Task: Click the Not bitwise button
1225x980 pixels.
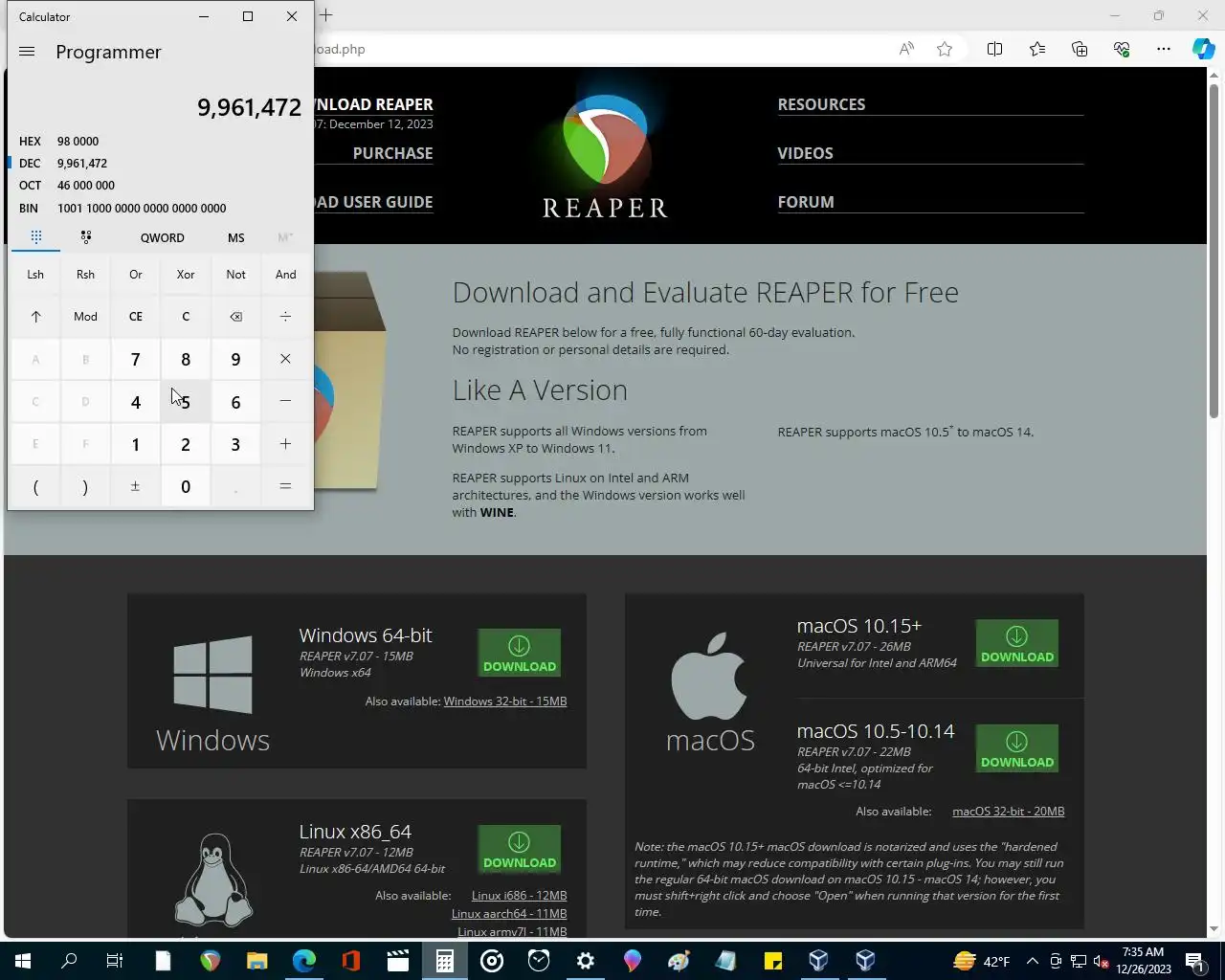Action: (235, 275)
